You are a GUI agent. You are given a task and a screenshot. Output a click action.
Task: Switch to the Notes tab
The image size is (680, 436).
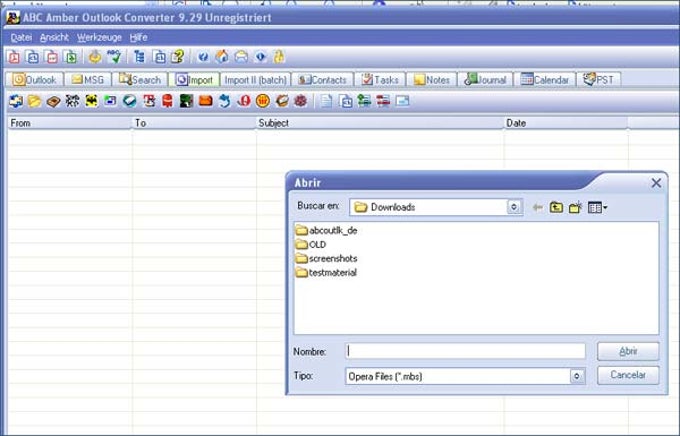pyautogui.click(x=432, y=80)
